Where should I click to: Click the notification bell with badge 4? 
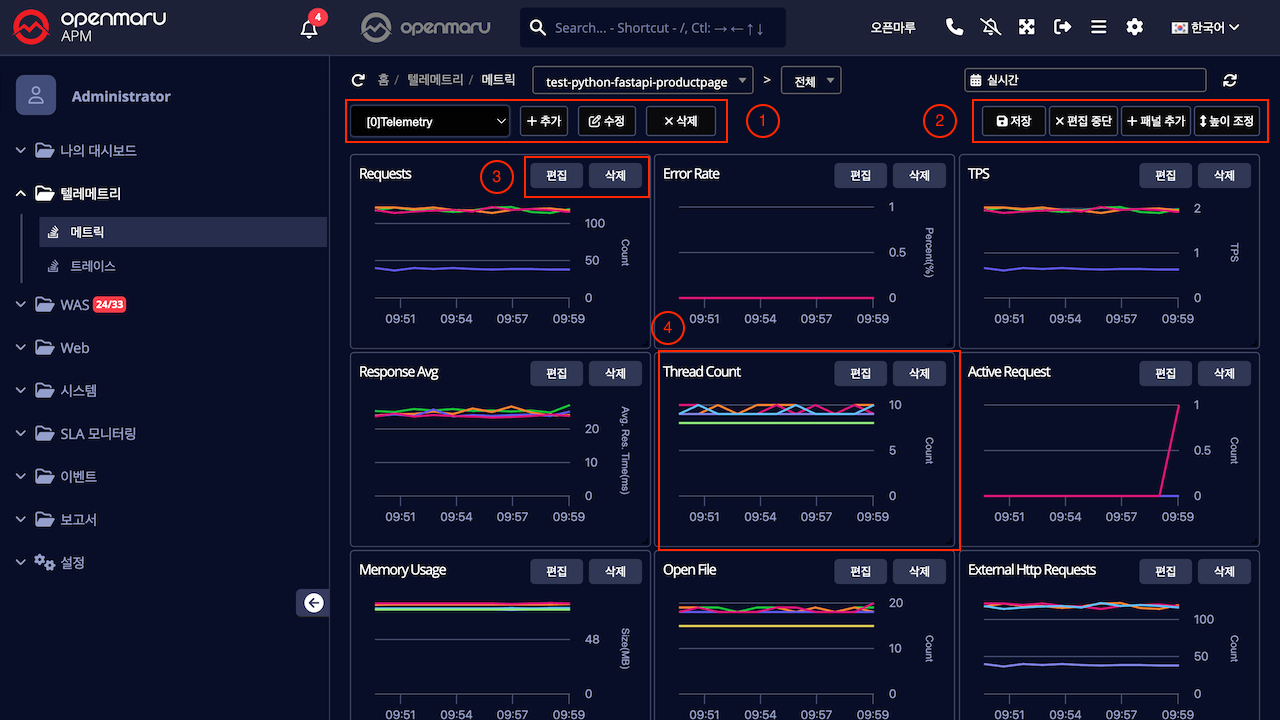click(310, 28)
